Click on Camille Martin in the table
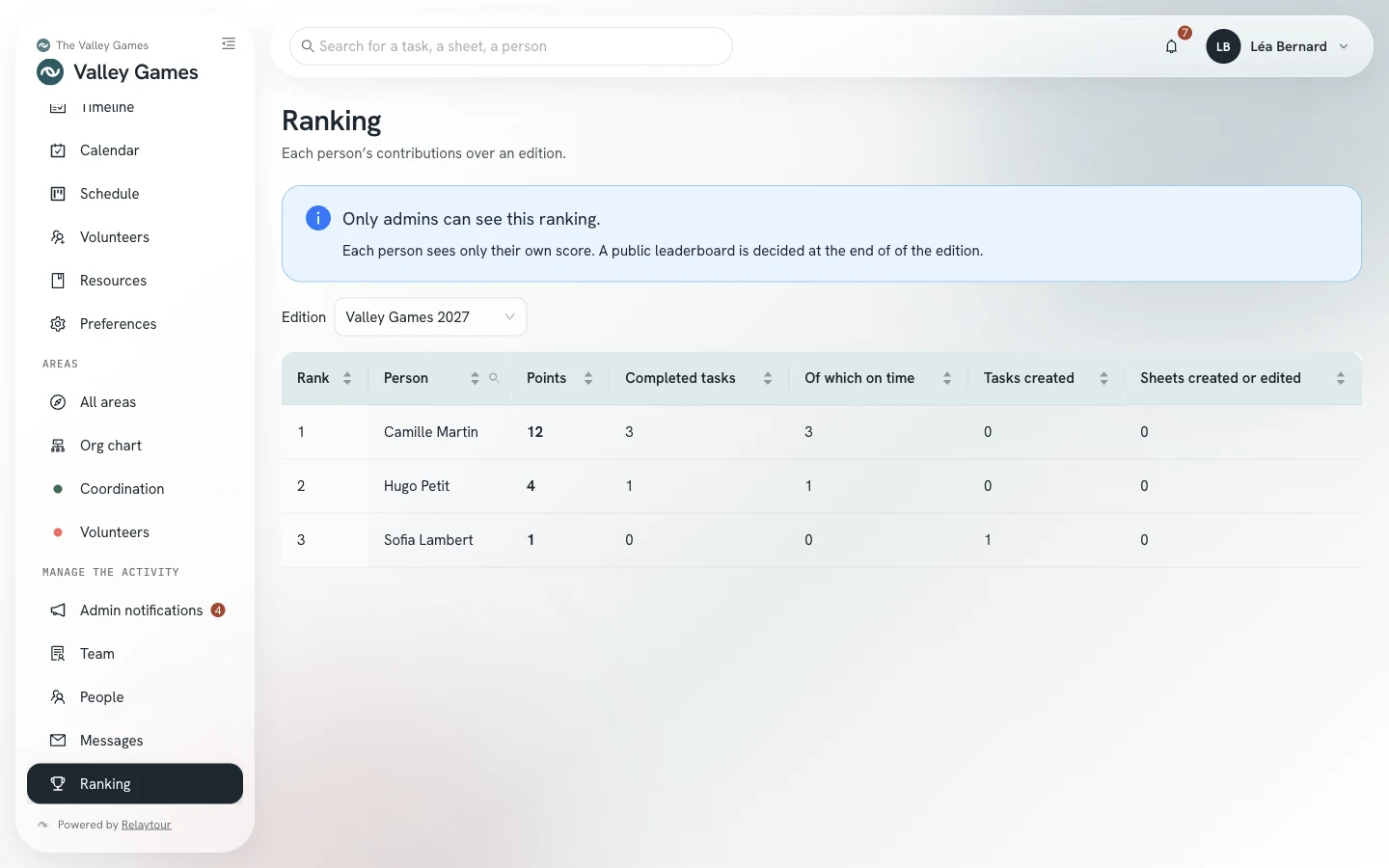This screenshot has height=868, width=1389. coord(431,432)
